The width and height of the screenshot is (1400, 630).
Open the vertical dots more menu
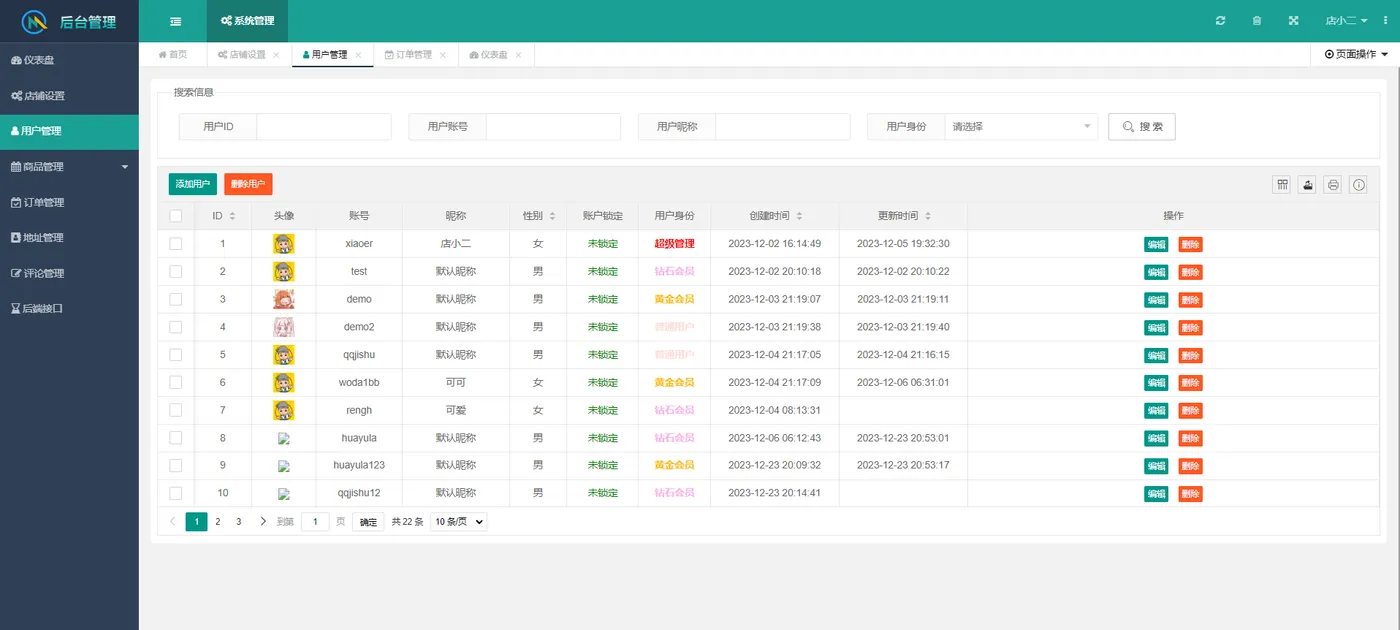[x=1385, y=21]
